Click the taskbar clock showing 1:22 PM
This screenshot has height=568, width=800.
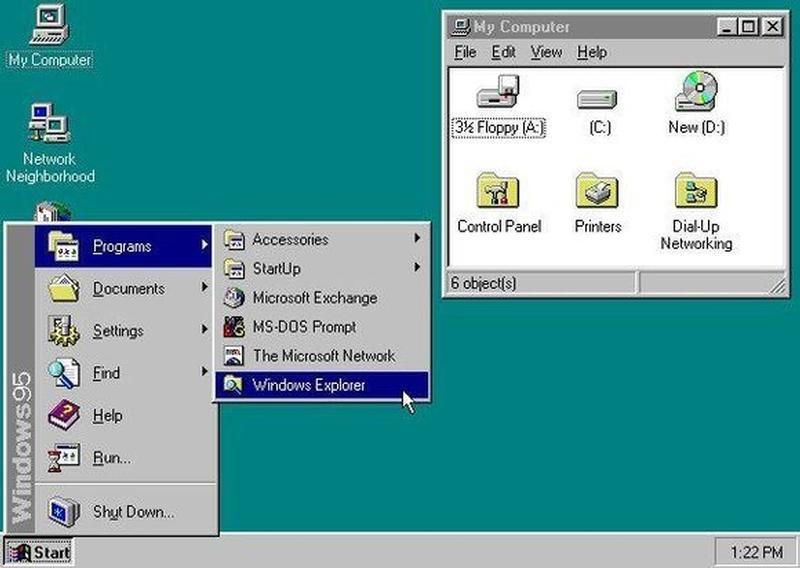click(756, 552)
